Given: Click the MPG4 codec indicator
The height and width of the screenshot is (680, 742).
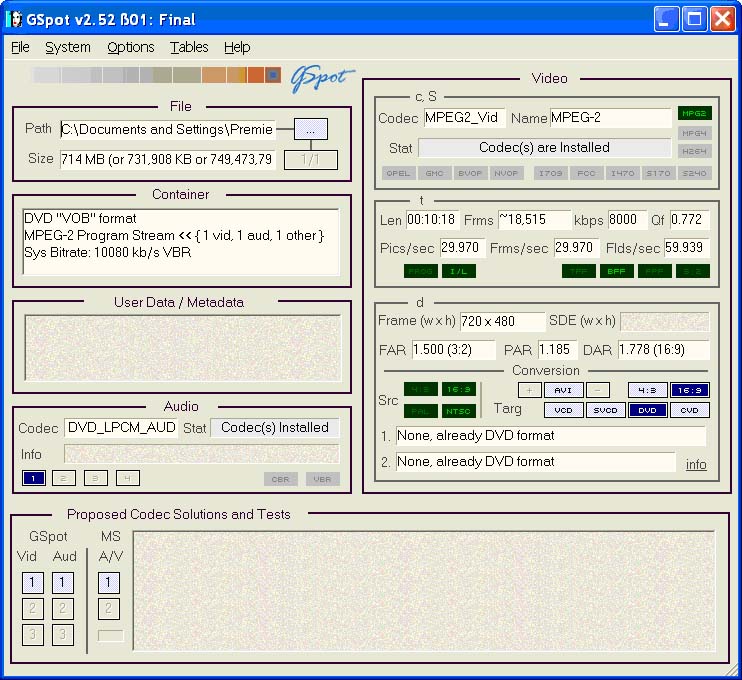Looking at the screenshot, I should [694, 133].
